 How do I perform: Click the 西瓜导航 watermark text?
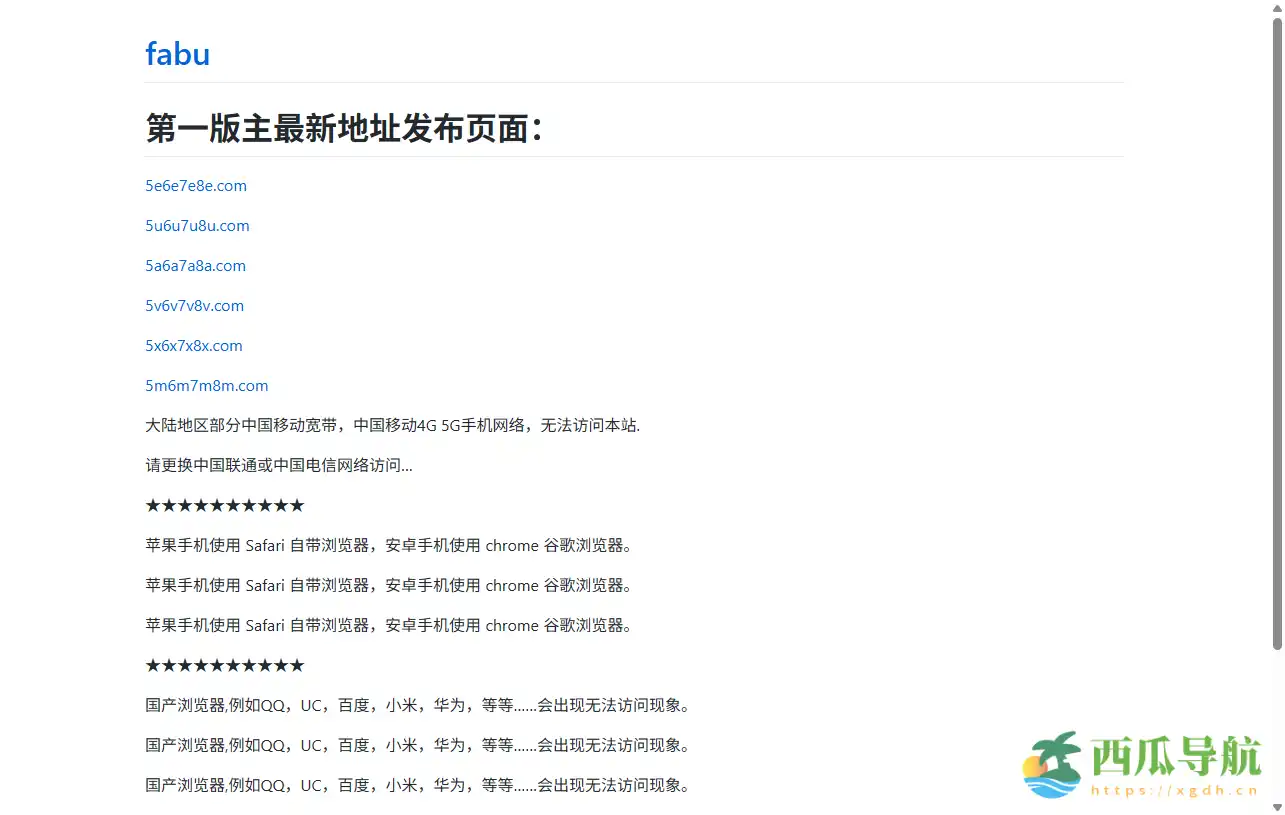(1175, 757)
